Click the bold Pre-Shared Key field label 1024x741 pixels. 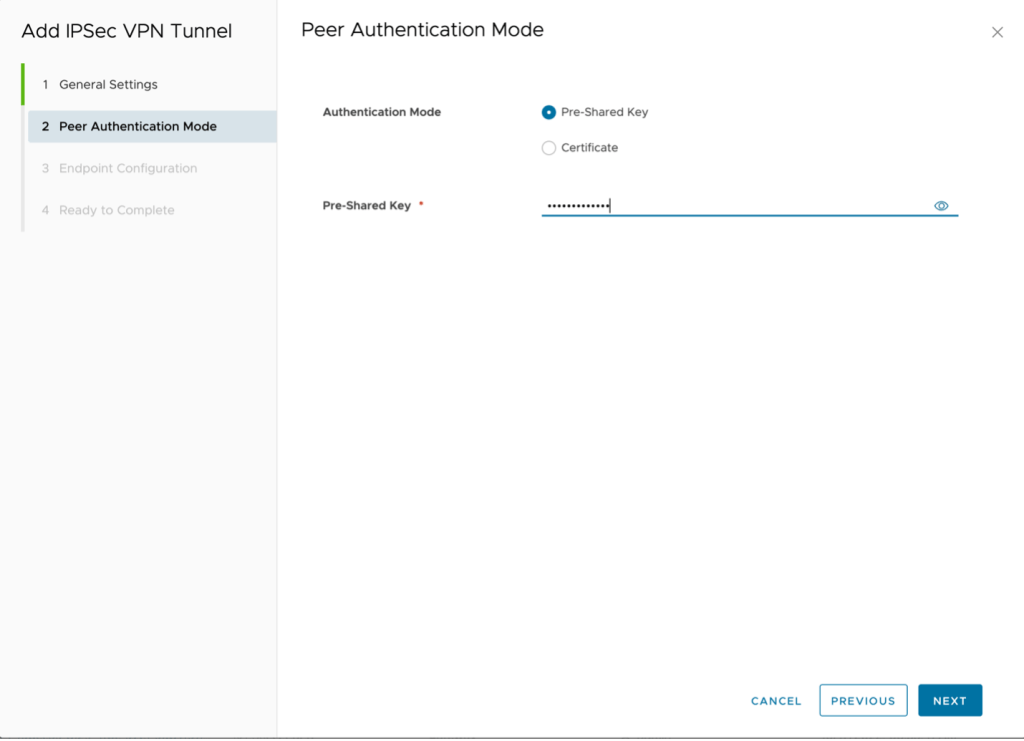[x=366, y=206]
